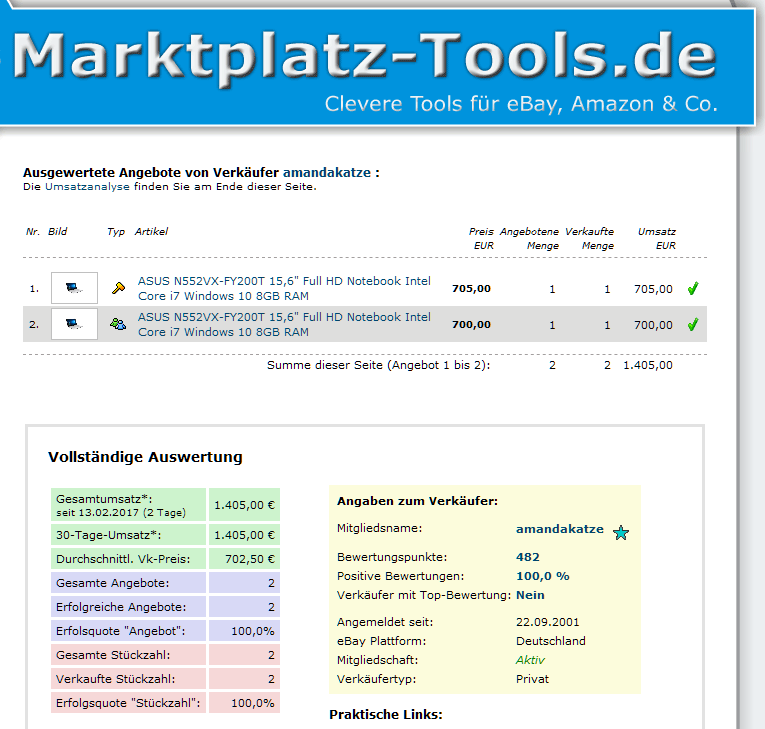Select the Gesamtumsatz value 1.405,00 € cell
The image size is (765, 729).
pyautogui.click(x=244, y=505)
